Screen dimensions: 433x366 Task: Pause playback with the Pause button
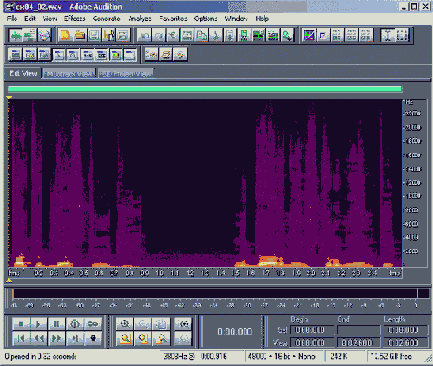[x=57, y=324]
